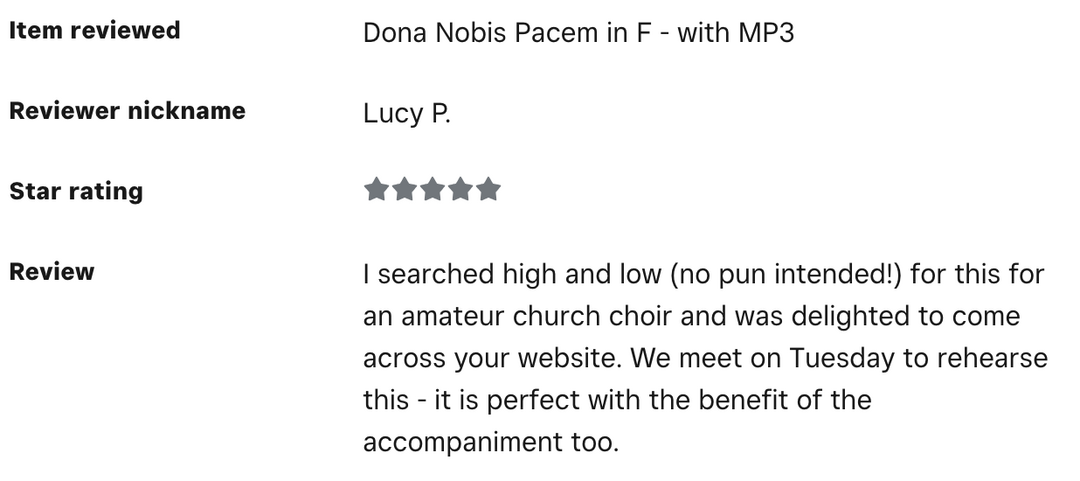The image size is (1080, 481).
Task: Click the reviewer name "Lucy P."
Action: point(407,114)
